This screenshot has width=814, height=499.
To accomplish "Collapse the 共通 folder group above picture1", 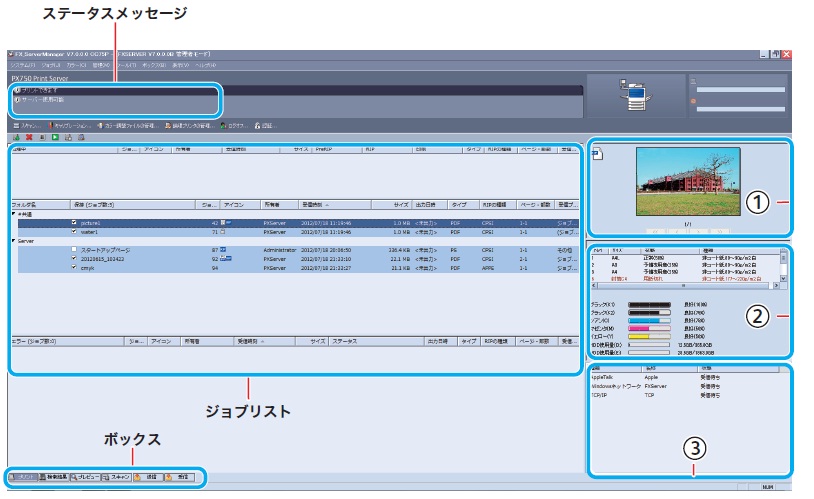I will point(13,213).
